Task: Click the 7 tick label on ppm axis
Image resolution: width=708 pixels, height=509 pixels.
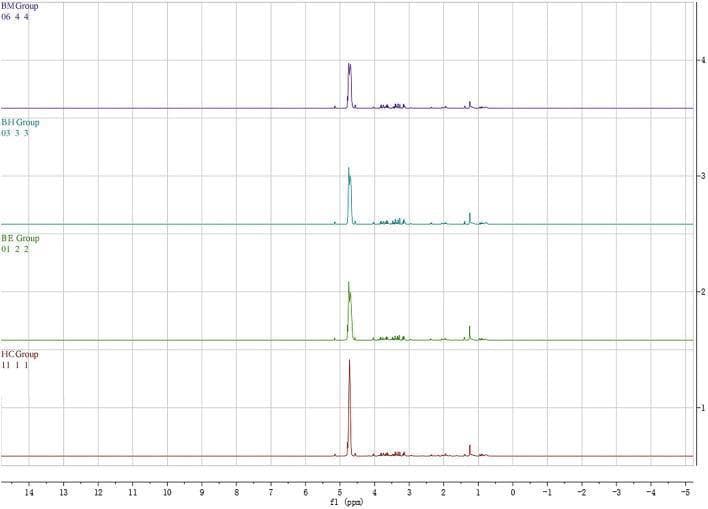Action: point(271,492)
